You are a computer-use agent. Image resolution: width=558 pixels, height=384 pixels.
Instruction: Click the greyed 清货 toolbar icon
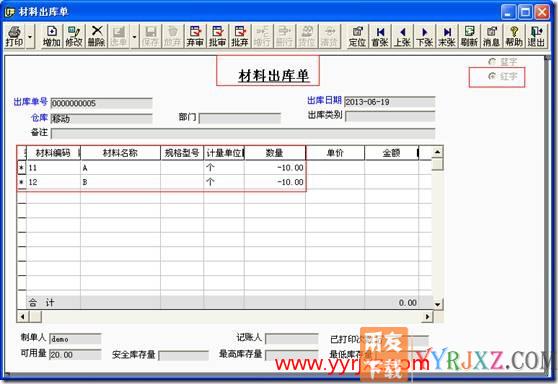[329, 36]
